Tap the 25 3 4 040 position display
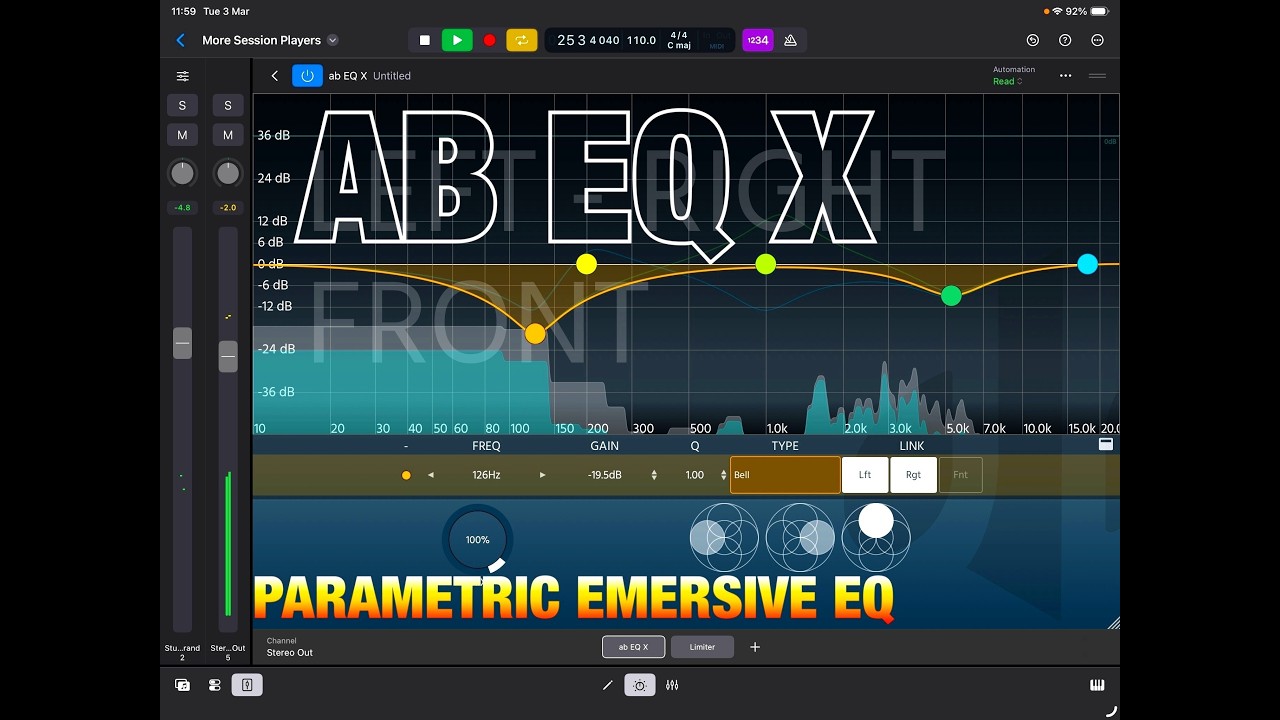The image size is (1280, 720). pos(588,40)
